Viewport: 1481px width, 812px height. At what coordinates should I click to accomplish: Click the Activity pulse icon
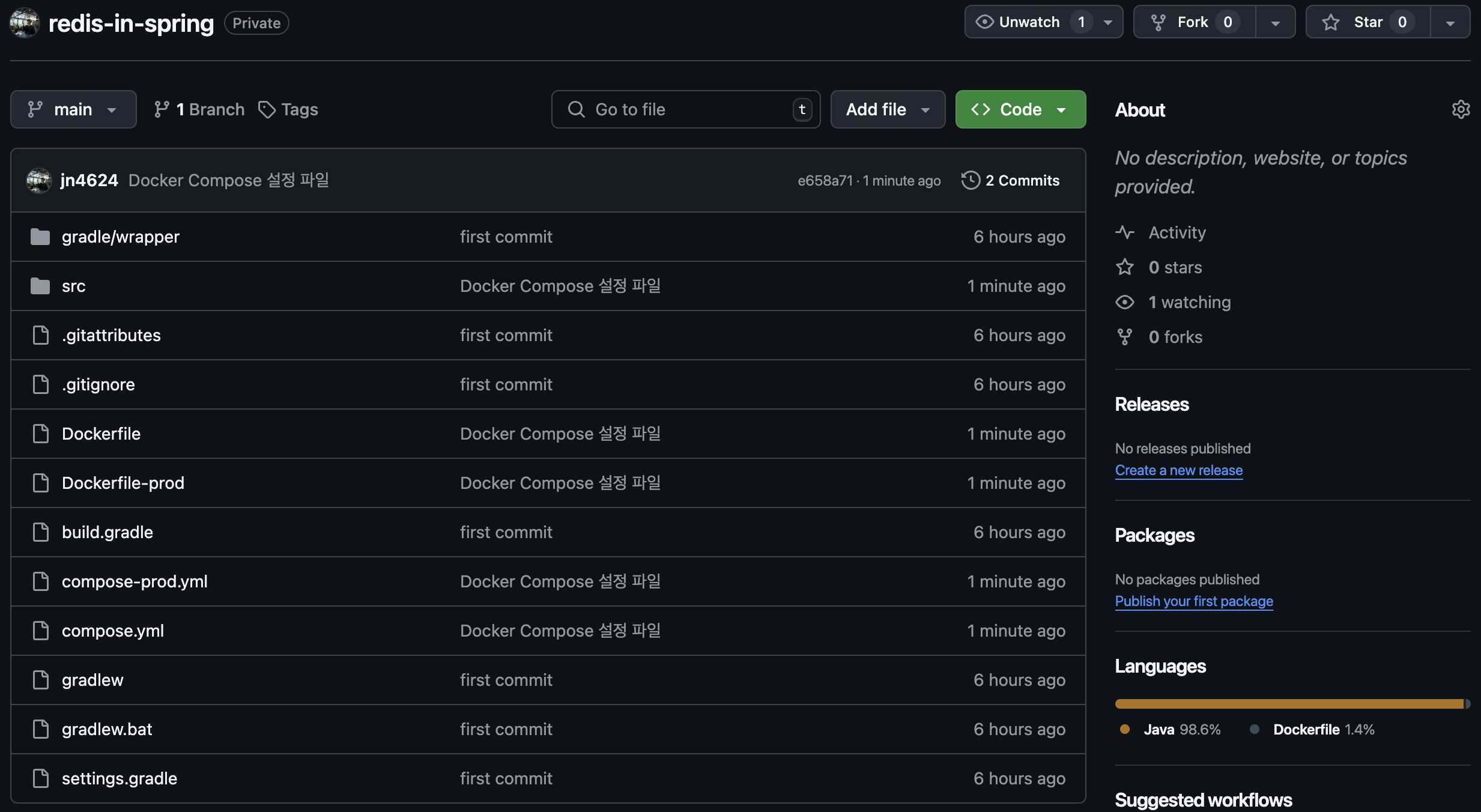tap(1125, 233)
